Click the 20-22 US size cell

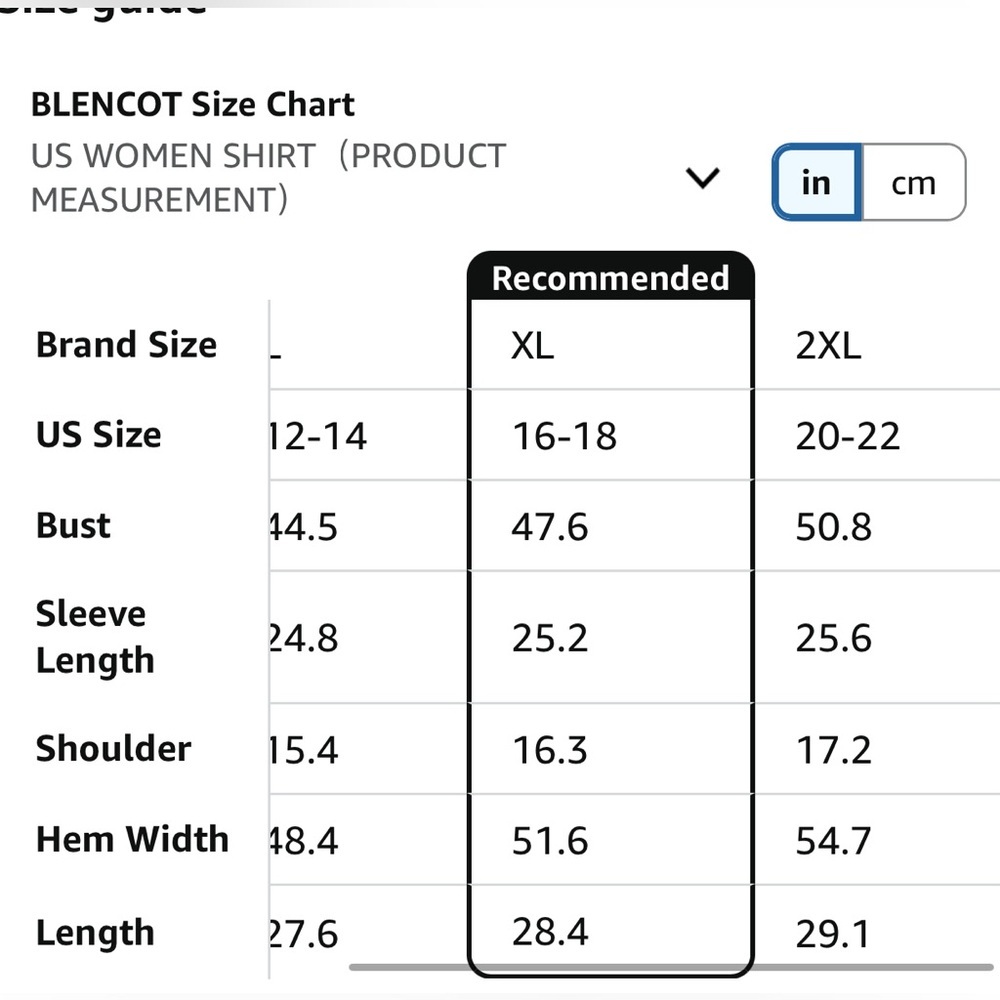[x=877, y=436]
